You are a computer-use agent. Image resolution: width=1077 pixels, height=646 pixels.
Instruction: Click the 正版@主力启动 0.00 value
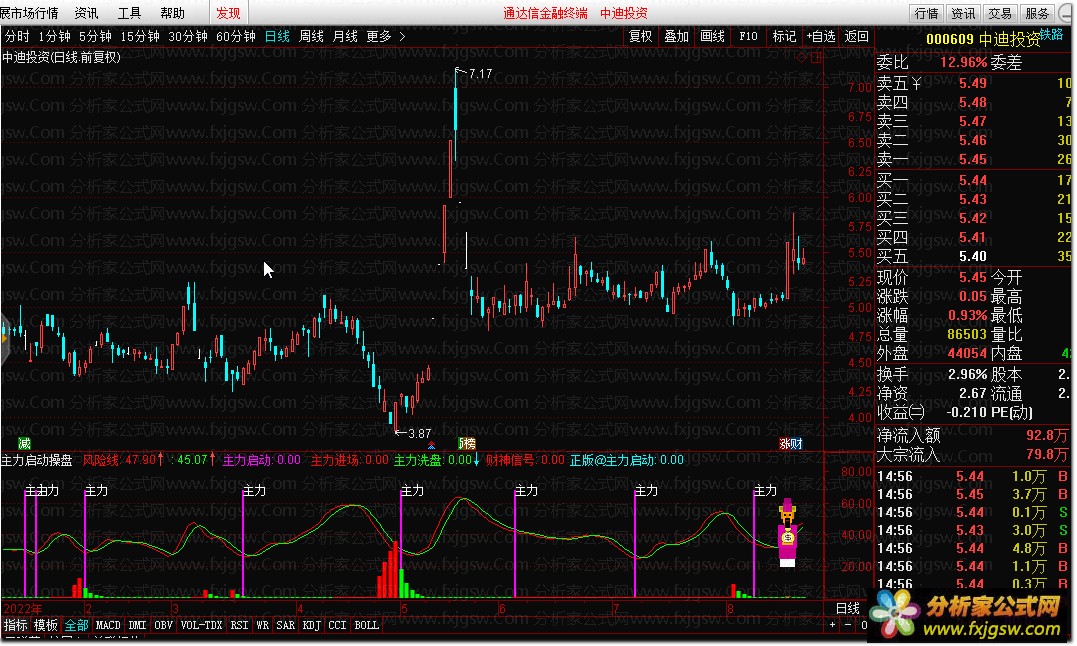626,460
